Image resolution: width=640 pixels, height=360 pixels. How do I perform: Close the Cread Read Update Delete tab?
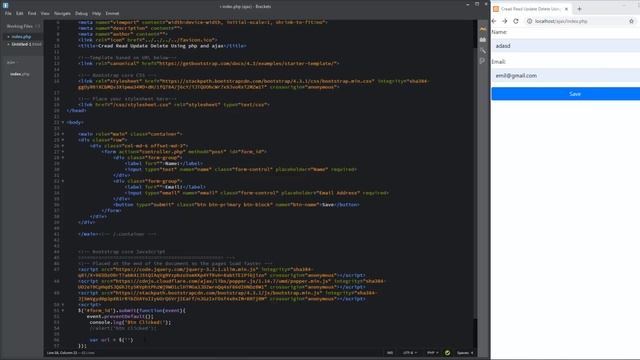(x=566, y=9)
